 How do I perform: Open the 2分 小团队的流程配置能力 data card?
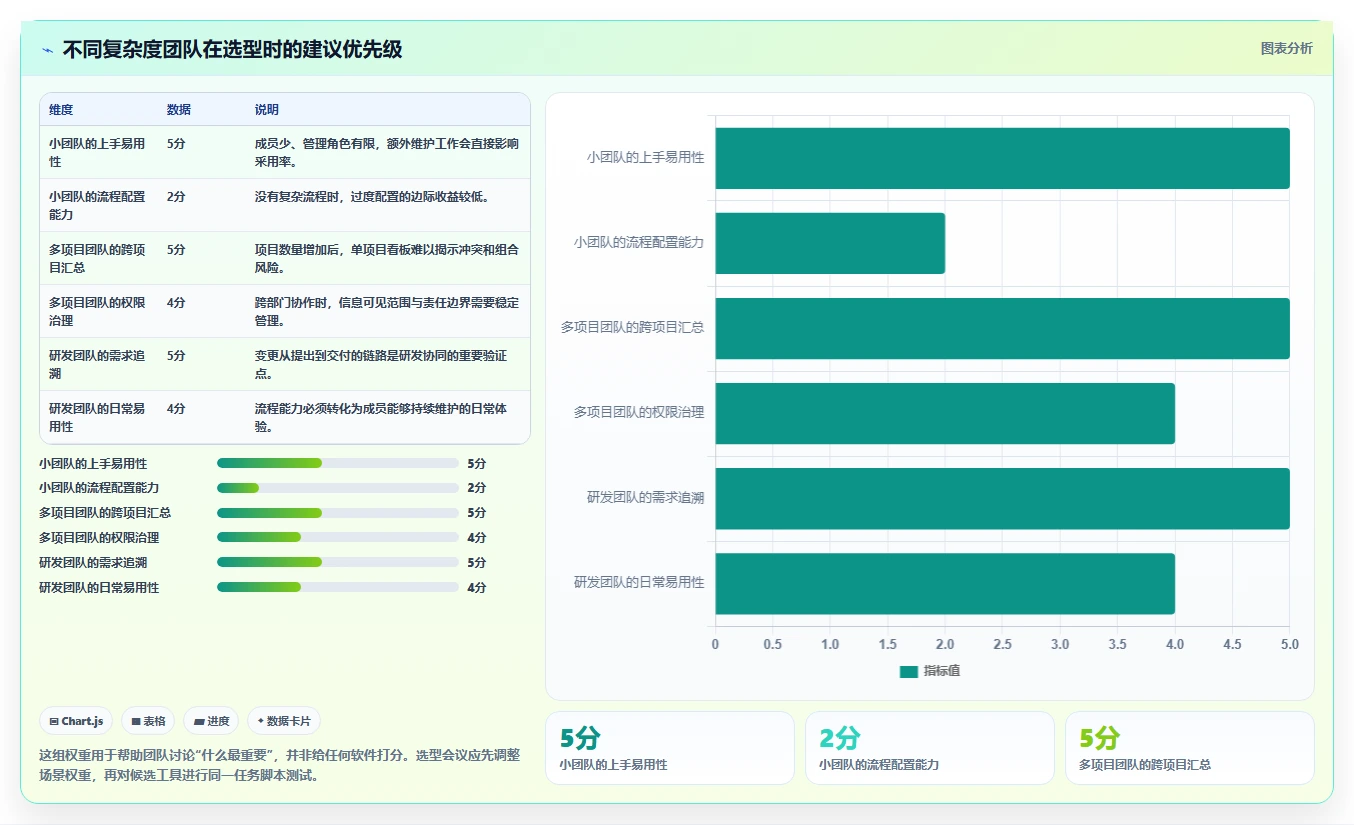click(x=929, y=748)
